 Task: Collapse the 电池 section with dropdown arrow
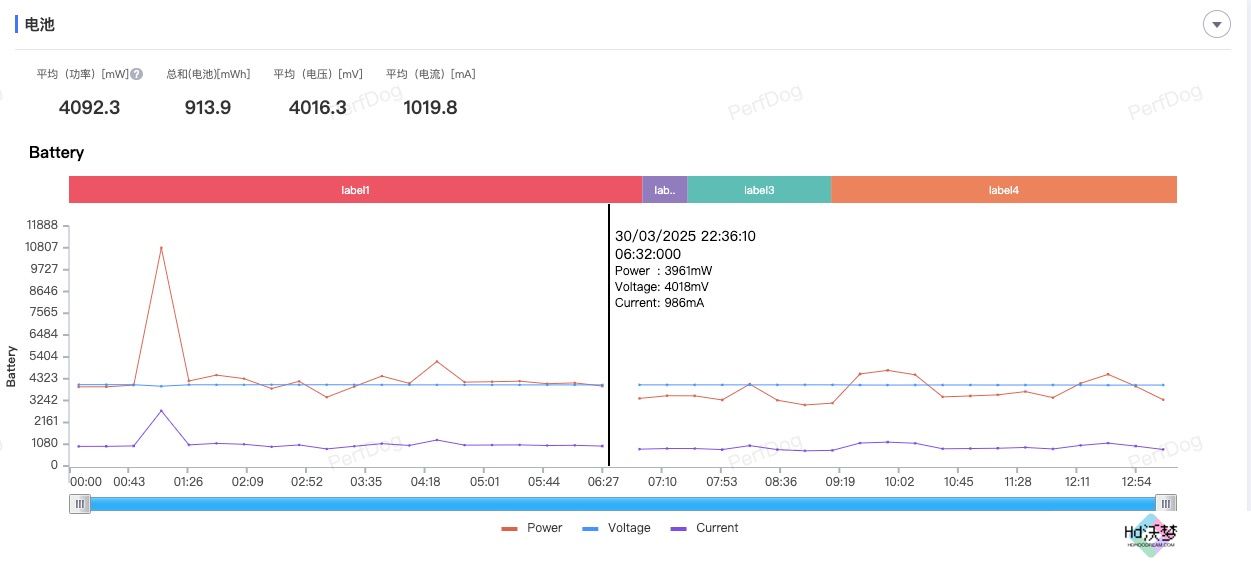1216,25
